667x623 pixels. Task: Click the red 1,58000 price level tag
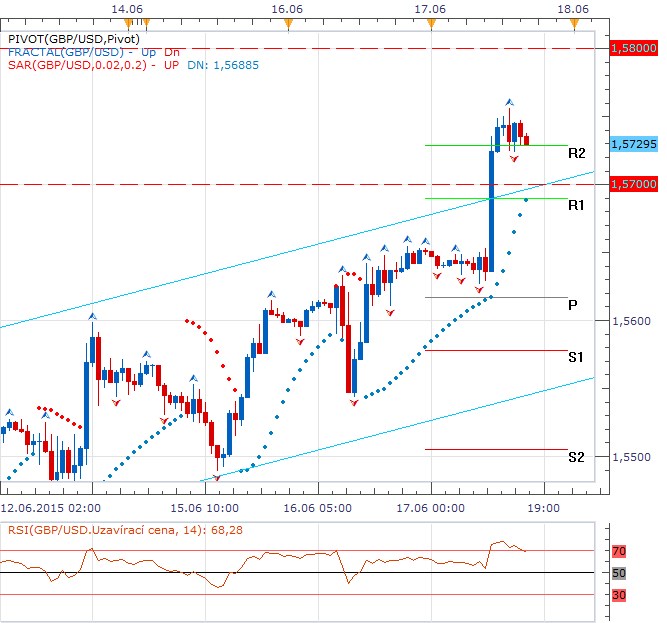634,47
